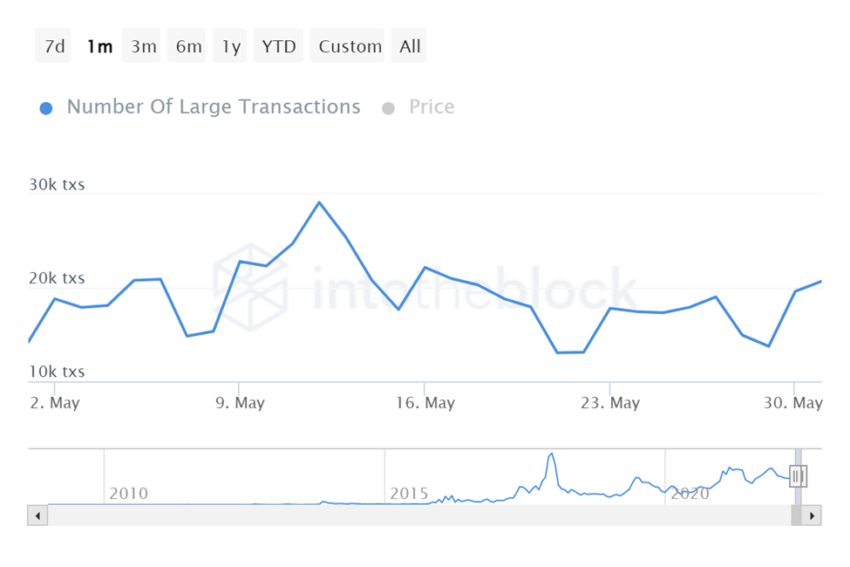The height and width of the screenshot is (567, 850).
Task: Click the blue legend dot for transactions
Action: [x=46, y=108]
